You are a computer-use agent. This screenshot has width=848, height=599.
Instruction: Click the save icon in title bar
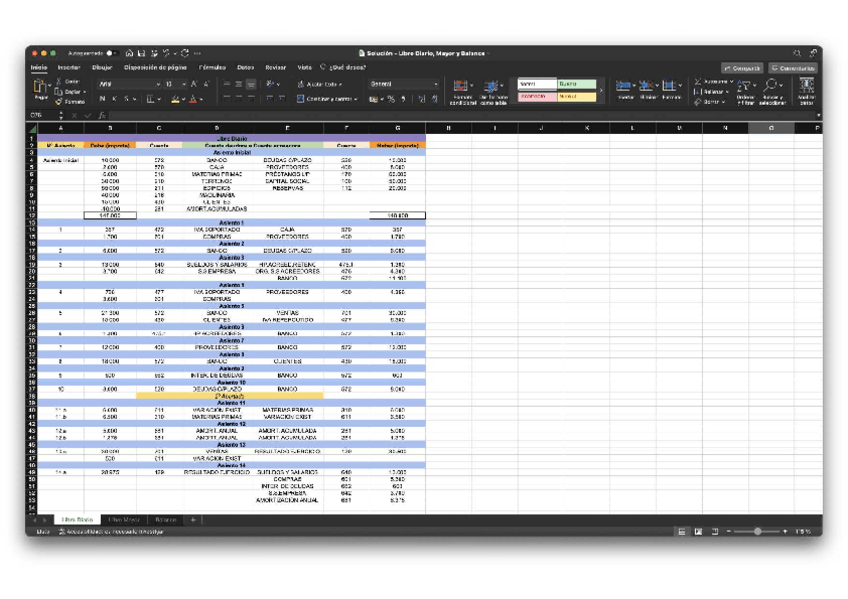[140, 53]
